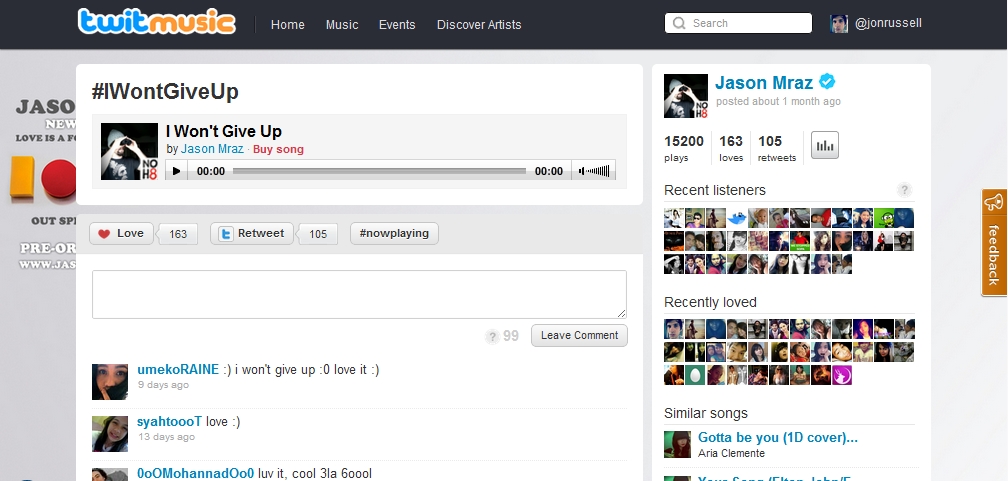Retweet this song
1008x481 pixels.
pos(252,233)
